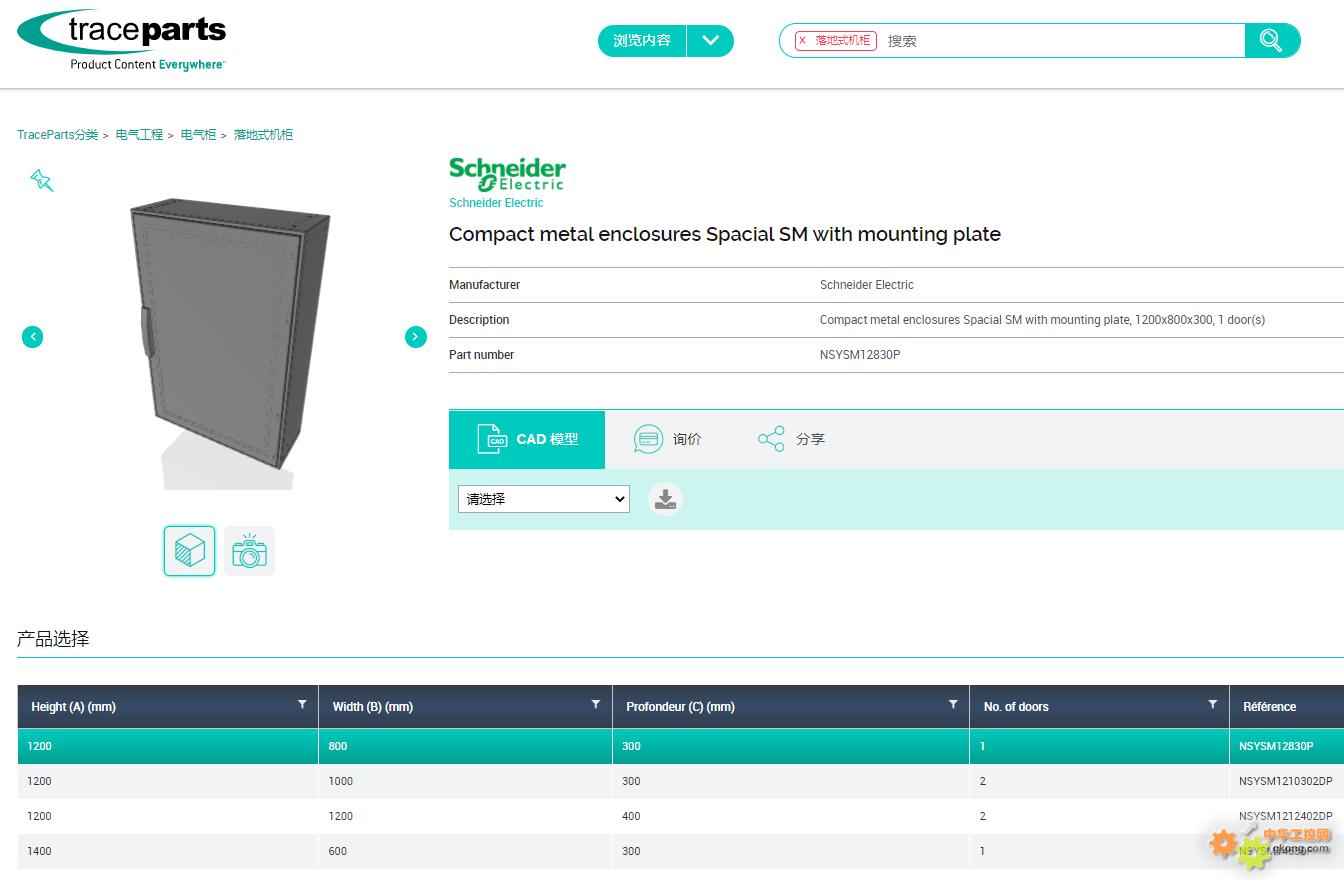Filter the Profondeur (C) (mm) column
Viewport: 1344px width, 880px height.
pyautogui.click(x=953, y=705)
